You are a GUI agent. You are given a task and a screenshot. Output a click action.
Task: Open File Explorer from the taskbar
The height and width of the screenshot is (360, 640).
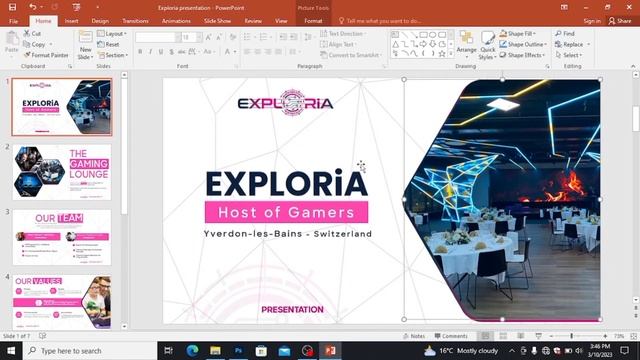pos(215,351)
